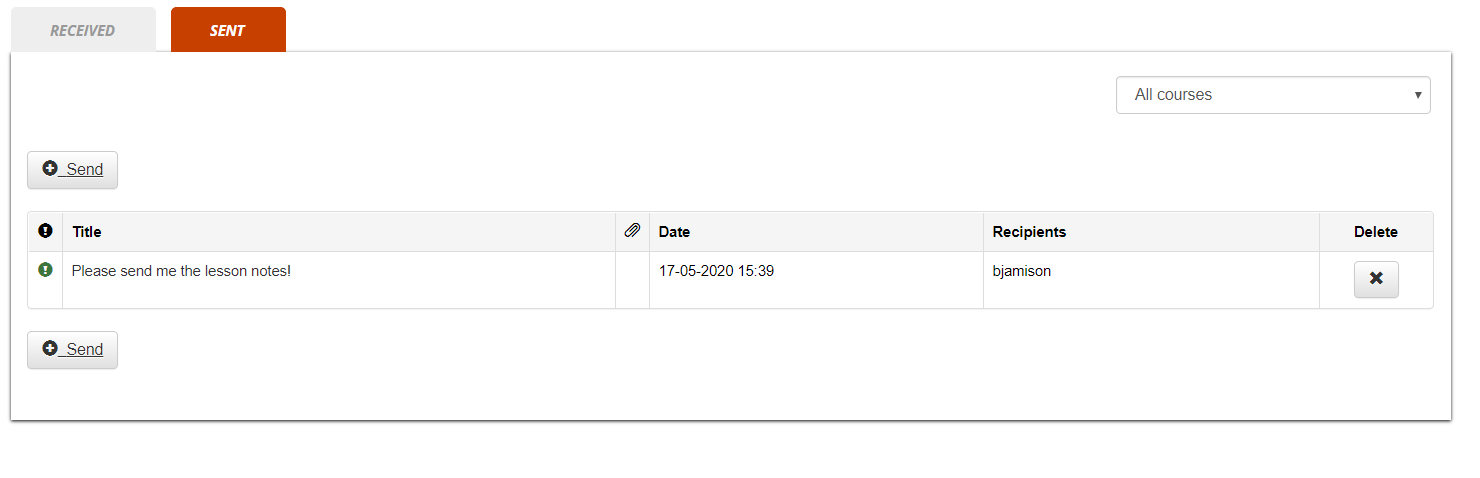Click the top Send button label
The width and height of the screenshot is (1480, 478).
85,170
